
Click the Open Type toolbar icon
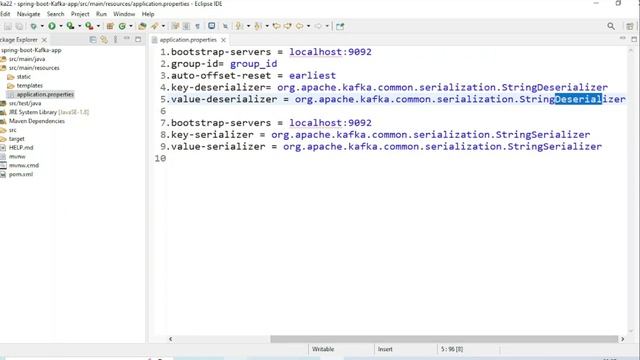[x=142, y=26]
